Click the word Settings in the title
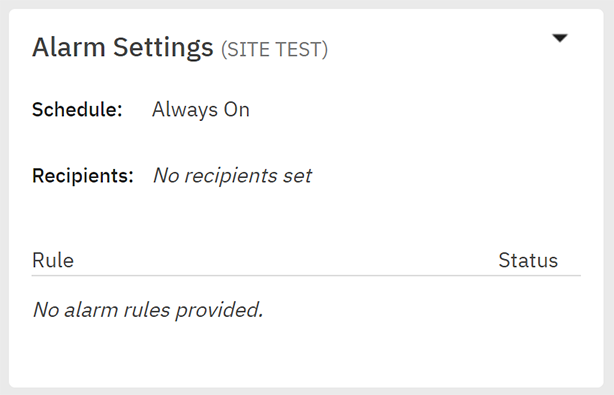Screen dimensions: 614x395 click(x=163, y=49)
